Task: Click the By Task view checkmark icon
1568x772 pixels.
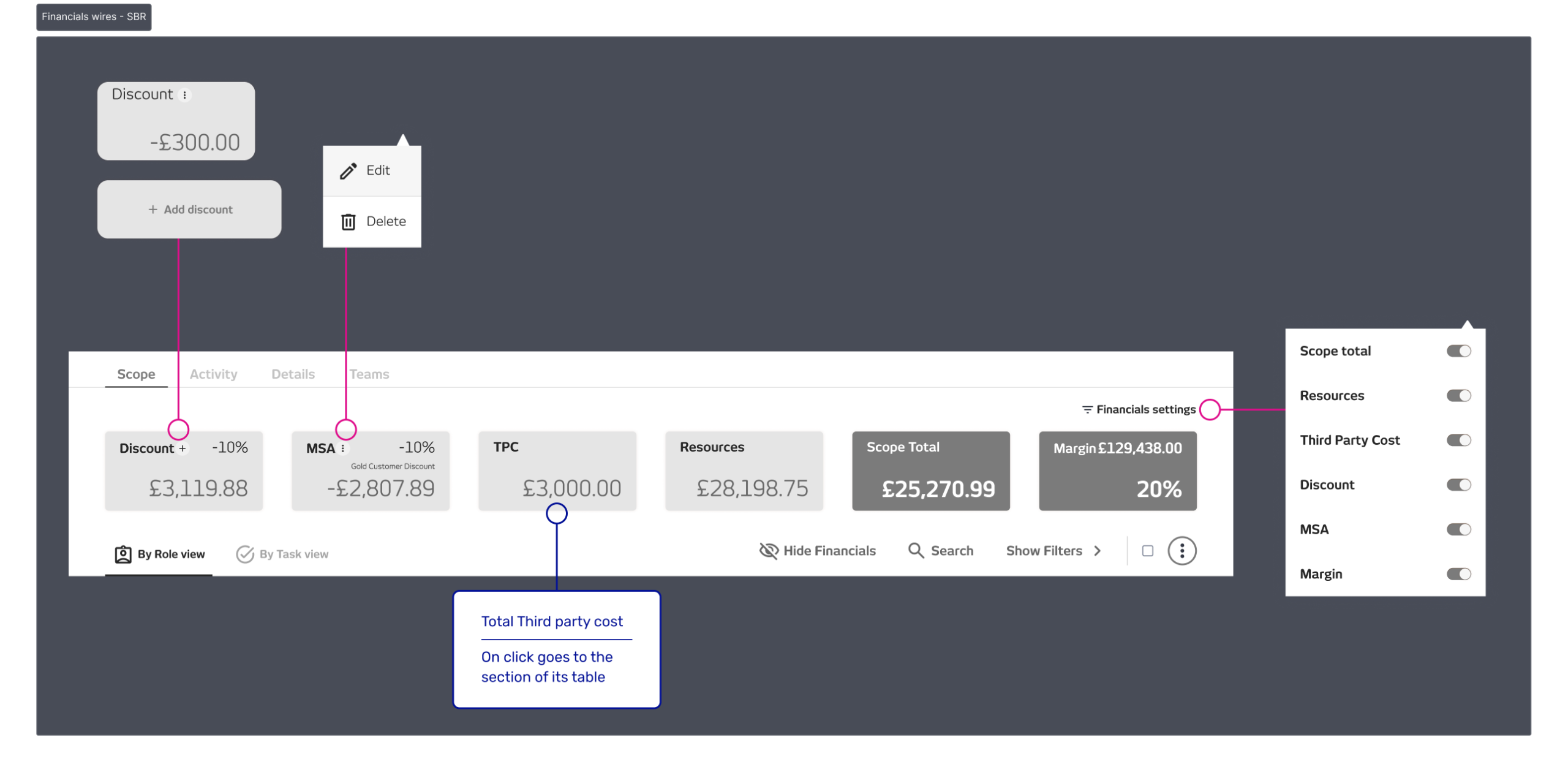Action: (245, 554)
